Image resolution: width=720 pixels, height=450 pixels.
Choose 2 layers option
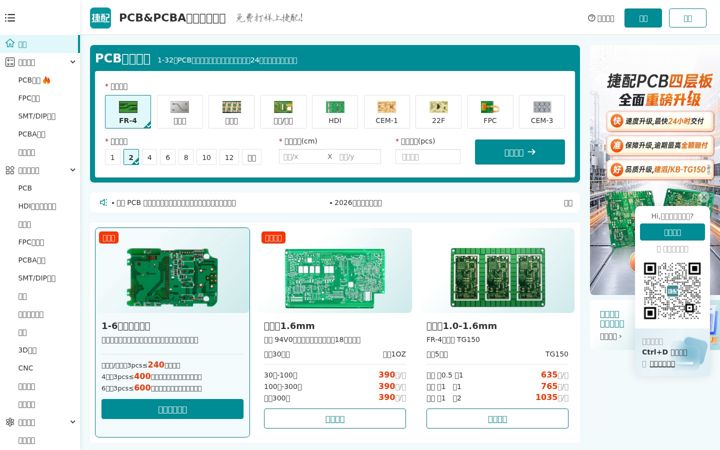131,157
